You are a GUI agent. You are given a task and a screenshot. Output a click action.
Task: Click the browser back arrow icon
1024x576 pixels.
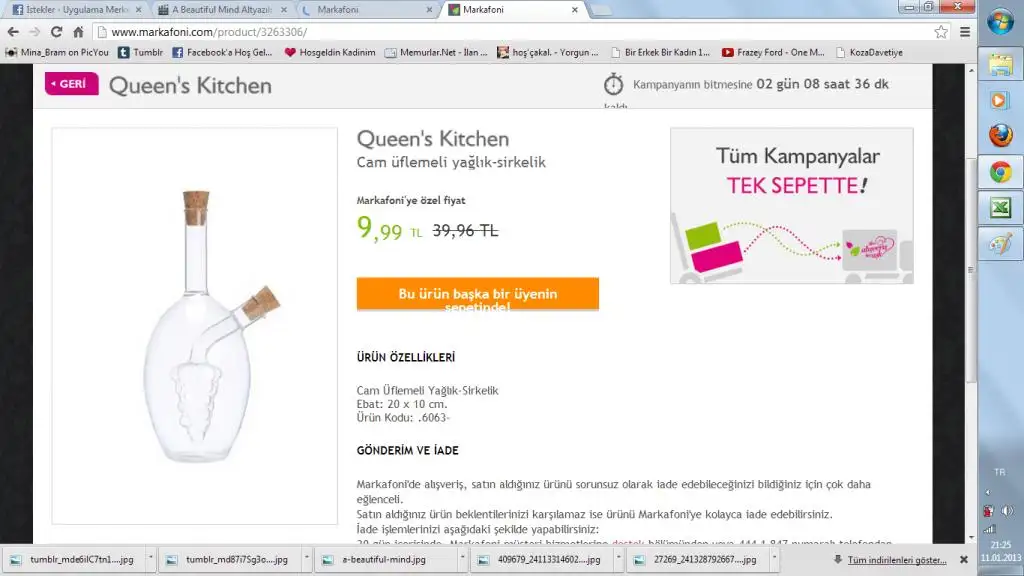(13, 32)
